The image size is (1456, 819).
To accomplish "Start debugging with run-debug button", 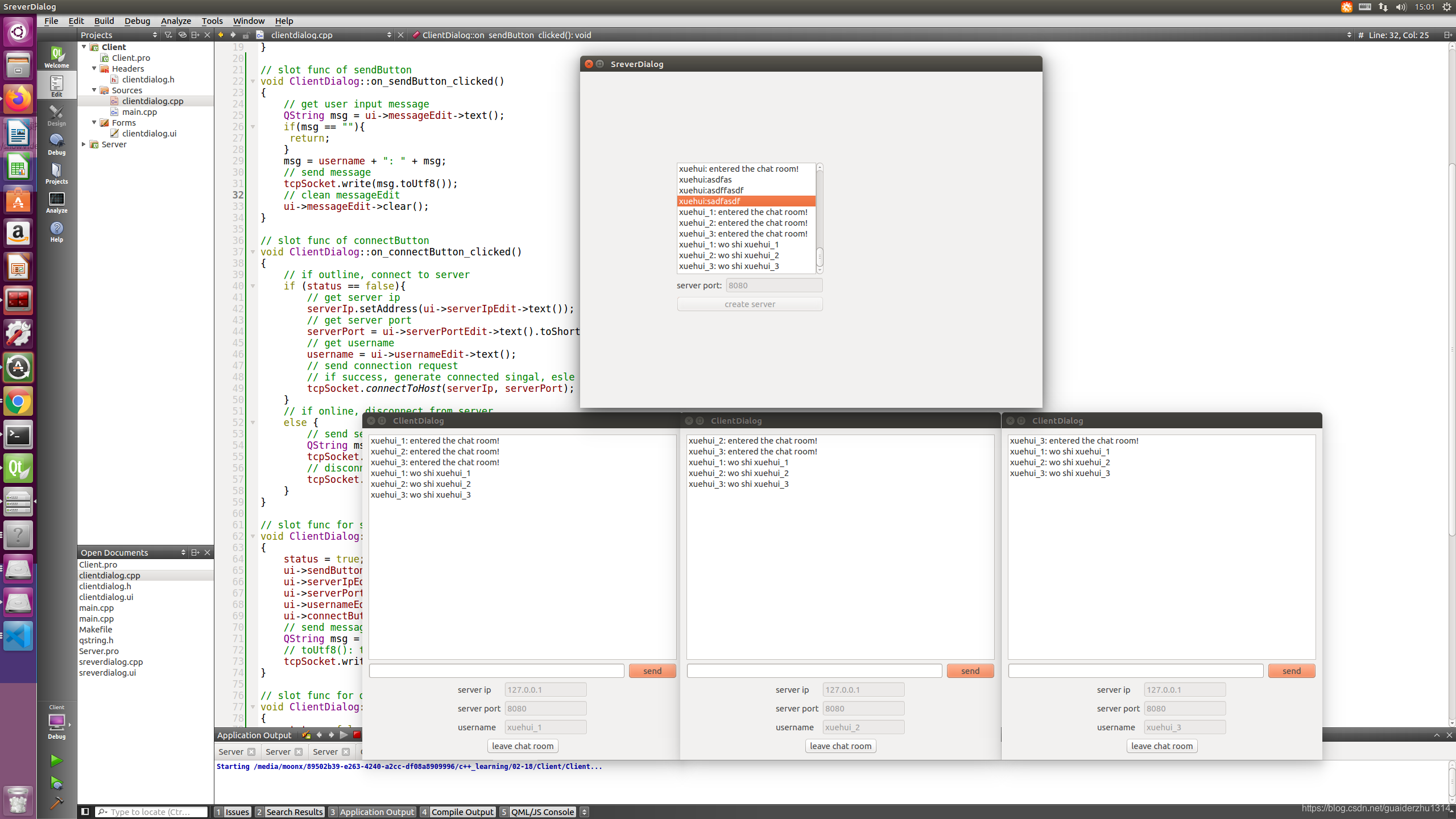I will click(56, 783).
